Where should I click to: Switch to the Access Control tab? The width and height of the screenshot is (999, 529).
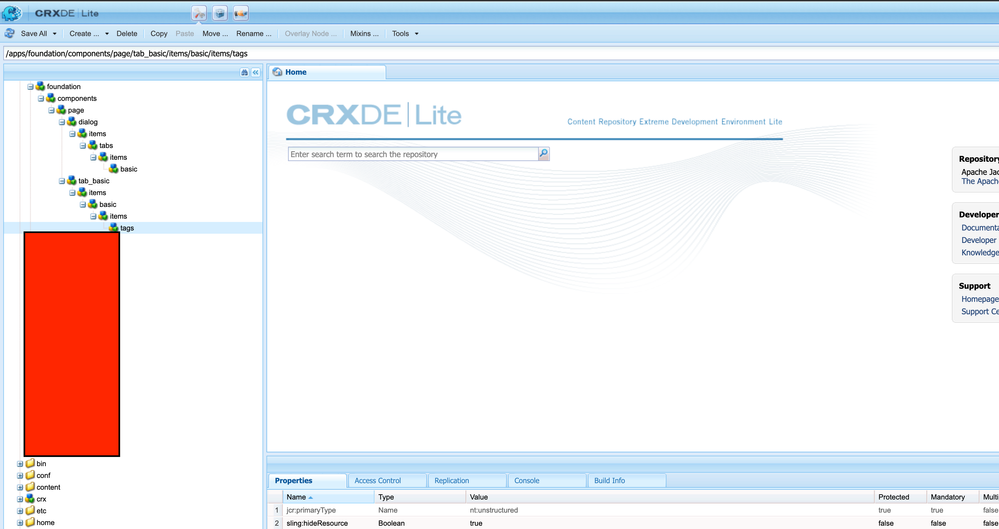[377, 481]
